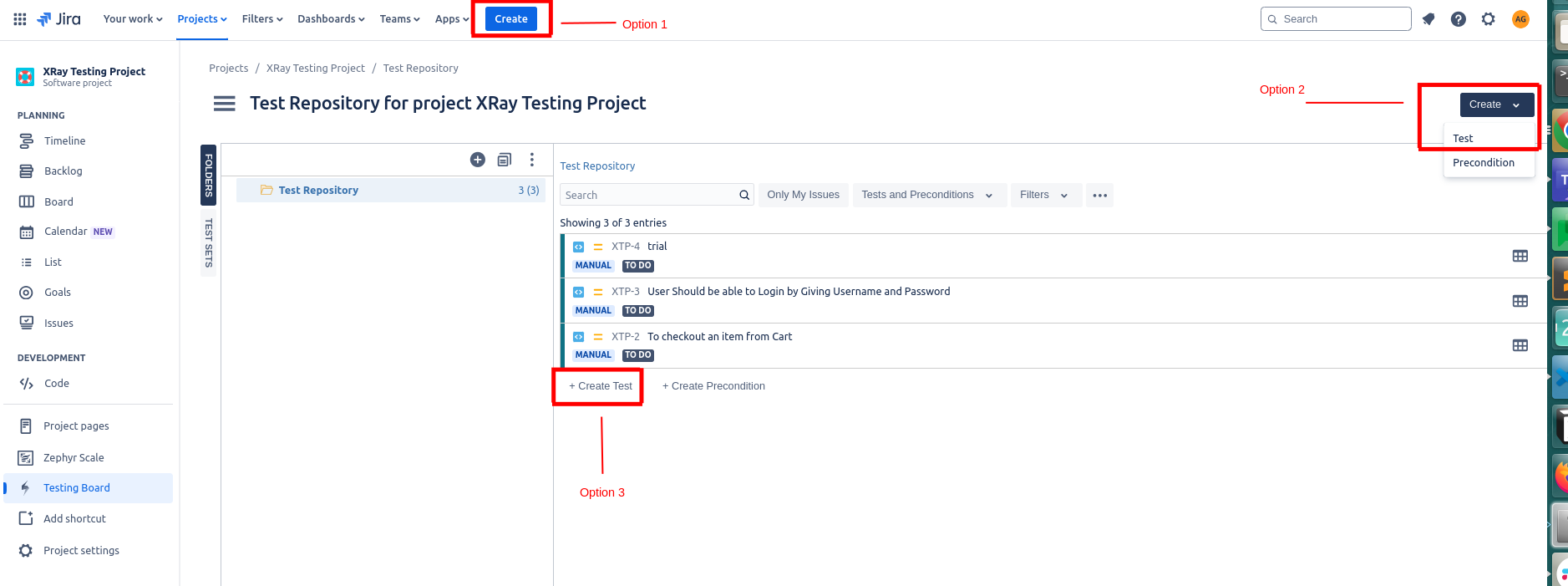The width and height of the screenshot is (1568, 586).
Task: Click the search magnifier in test search box
Action: [x=744, y=196]
